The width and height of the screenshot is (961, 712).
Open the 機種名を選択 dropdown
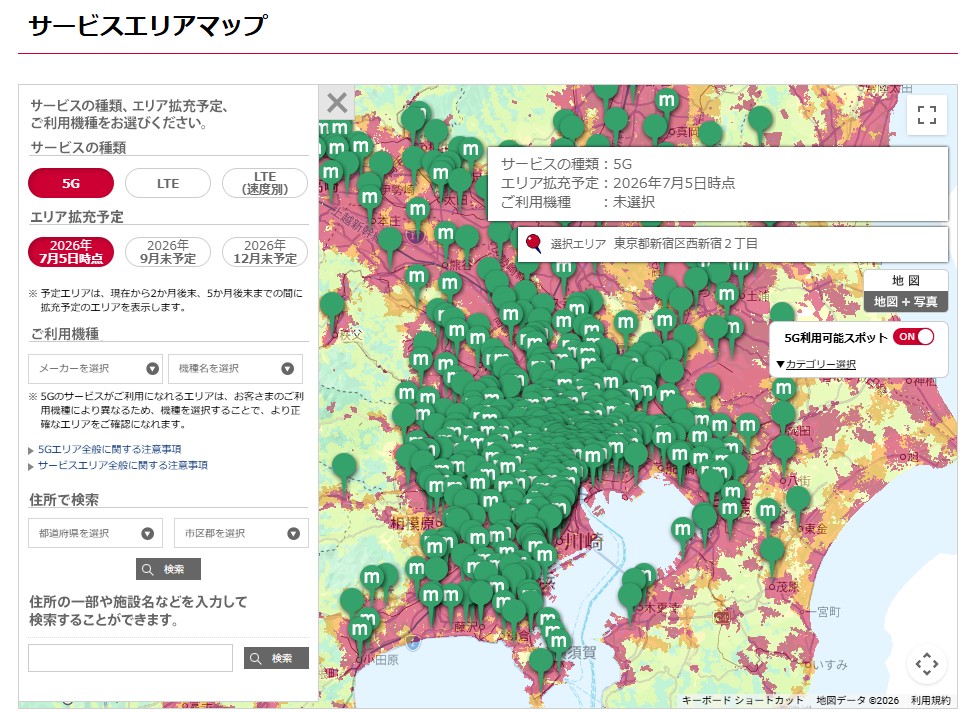(235, 368)
